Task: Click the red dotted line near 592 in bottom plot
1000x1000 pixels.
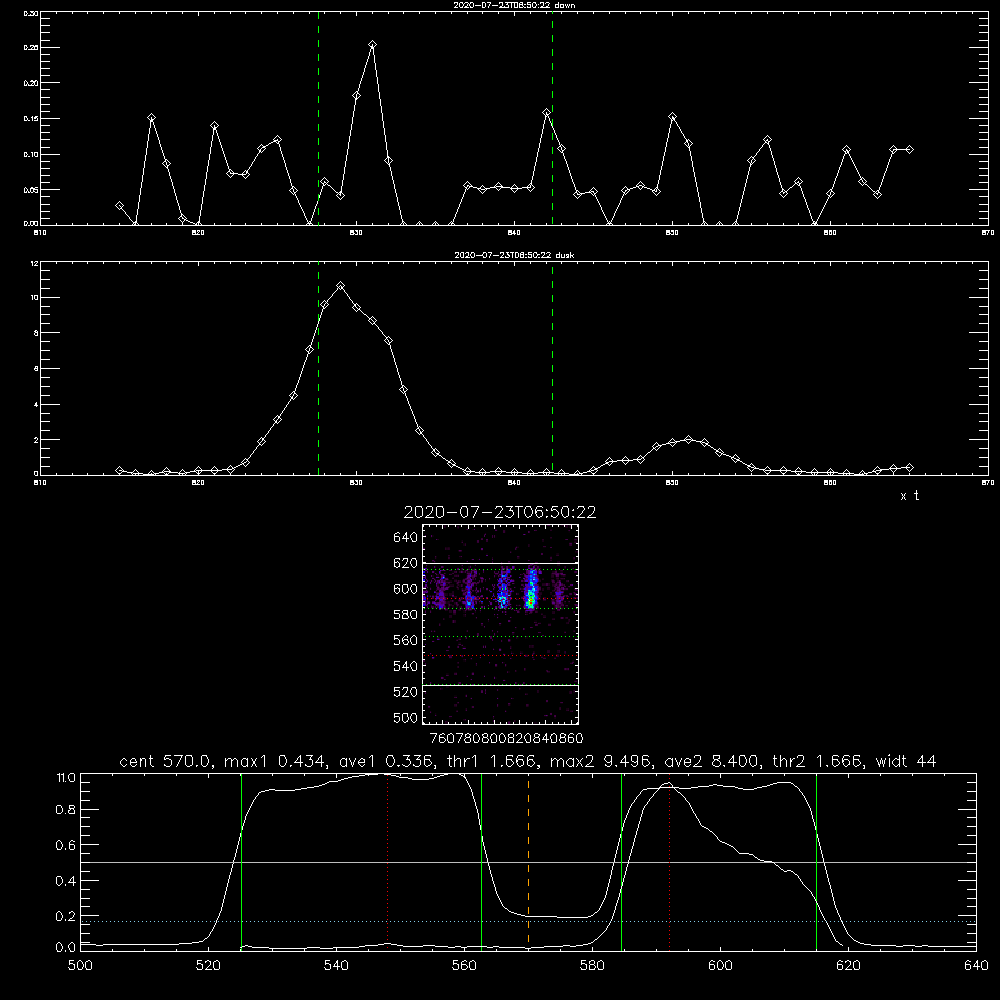Action: click(670, 862)
